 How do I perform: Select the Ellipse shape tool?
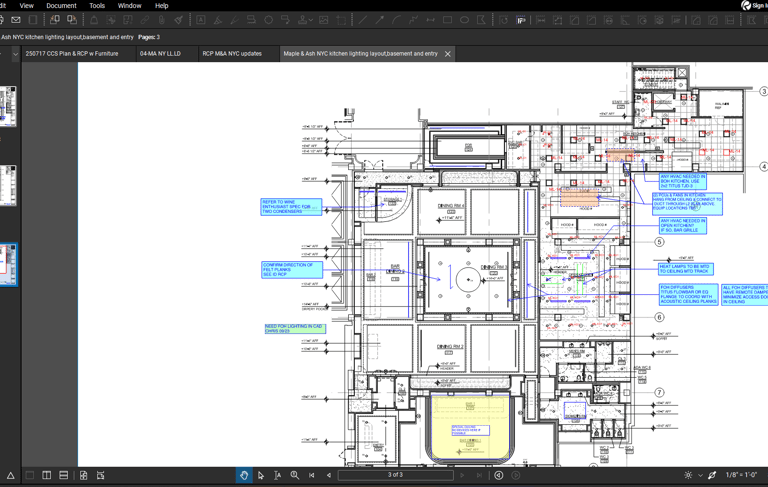pos(464,20)
